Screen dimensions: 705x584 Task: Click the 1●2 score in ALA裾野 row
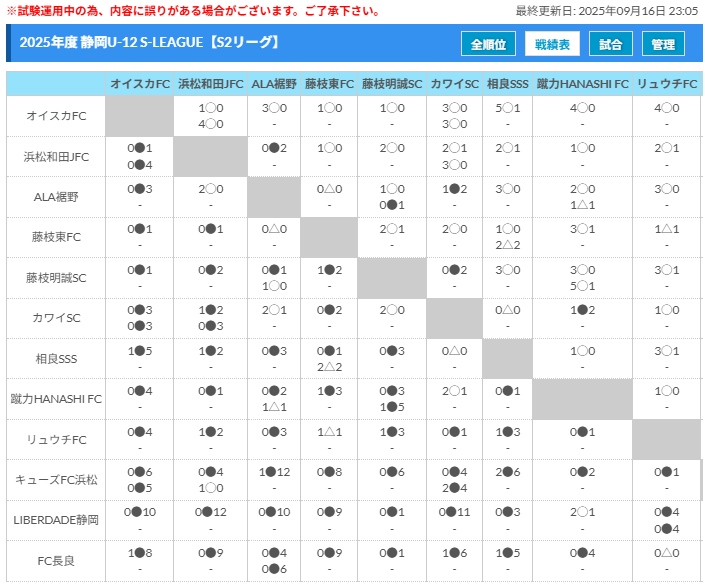(455, 189)
